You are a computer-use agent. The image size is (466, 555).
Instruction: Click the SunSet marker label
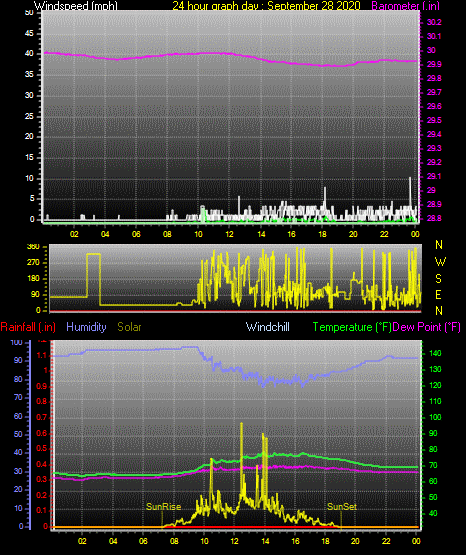(x=342, y=507)
